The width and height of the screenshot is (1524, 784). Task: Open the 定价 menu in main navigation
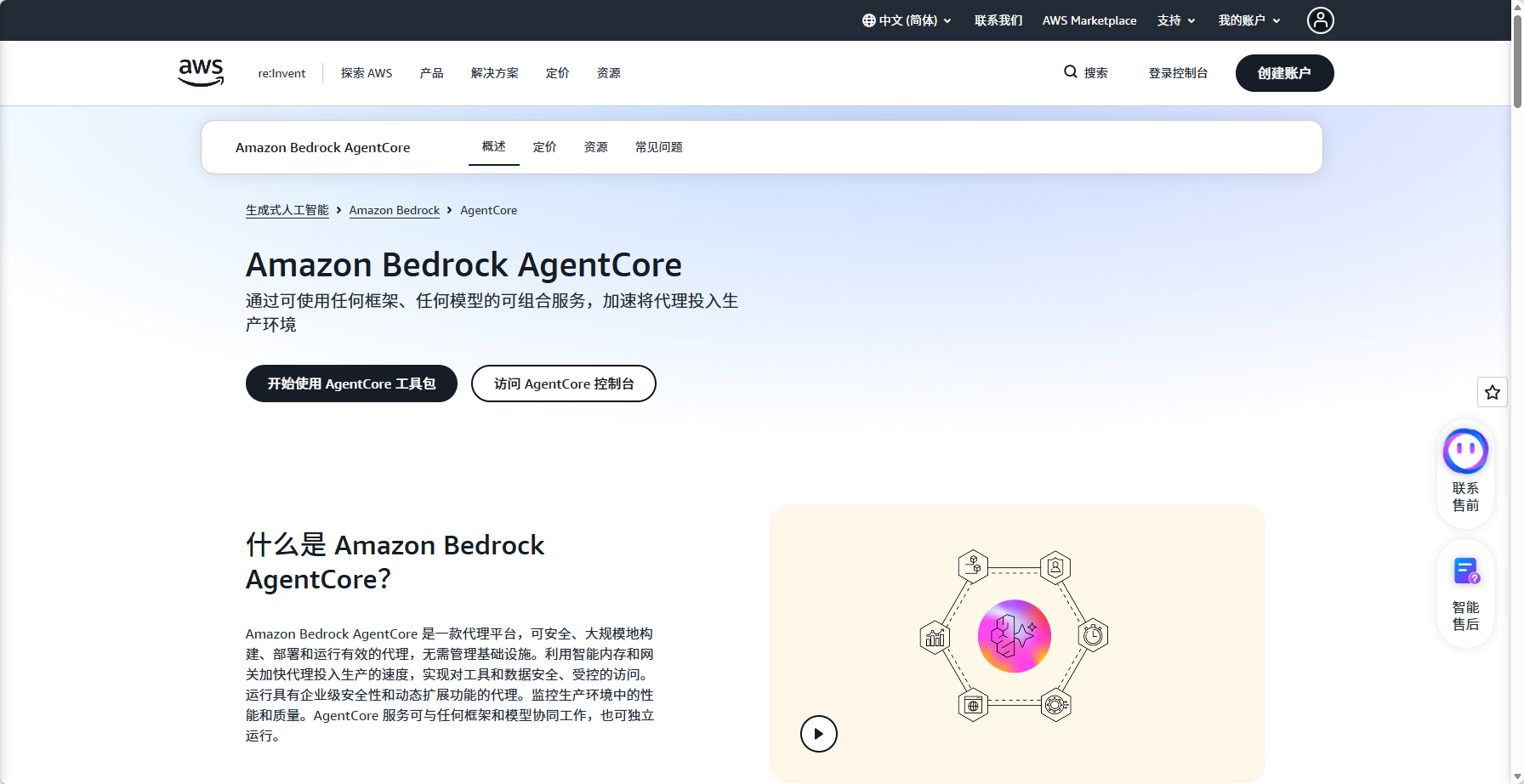pyautogui.click(x=557, y=73)
